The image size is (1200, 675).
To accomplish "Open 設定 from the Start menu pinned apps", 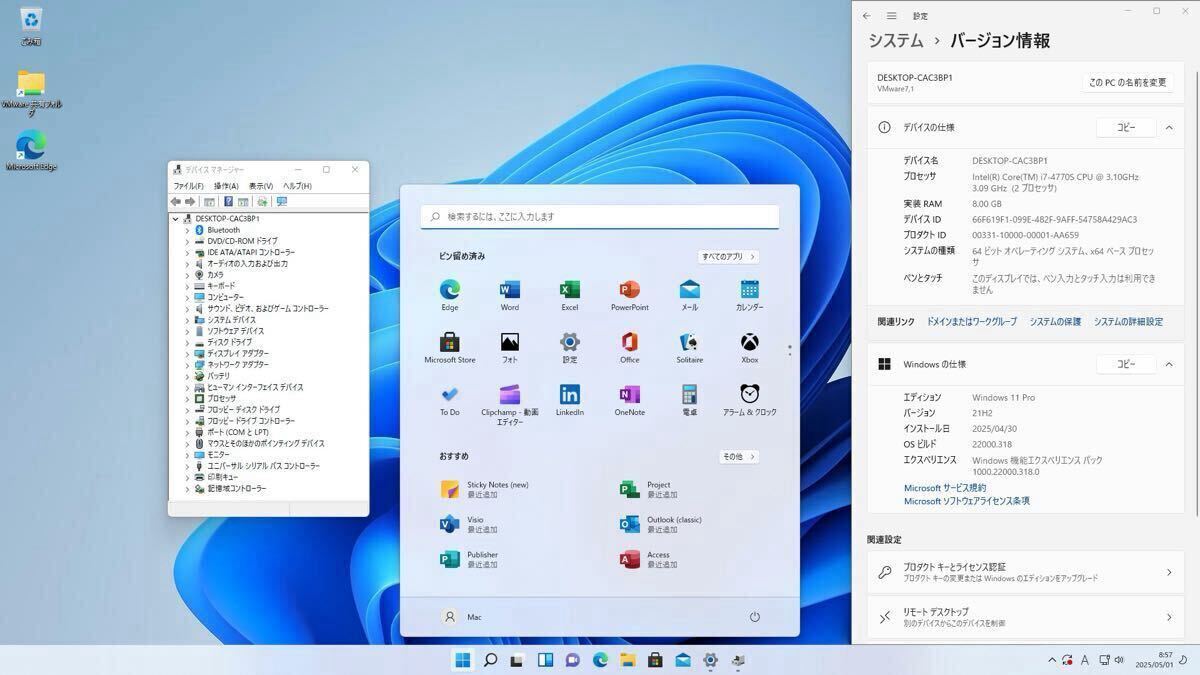I will coord(570,348).
